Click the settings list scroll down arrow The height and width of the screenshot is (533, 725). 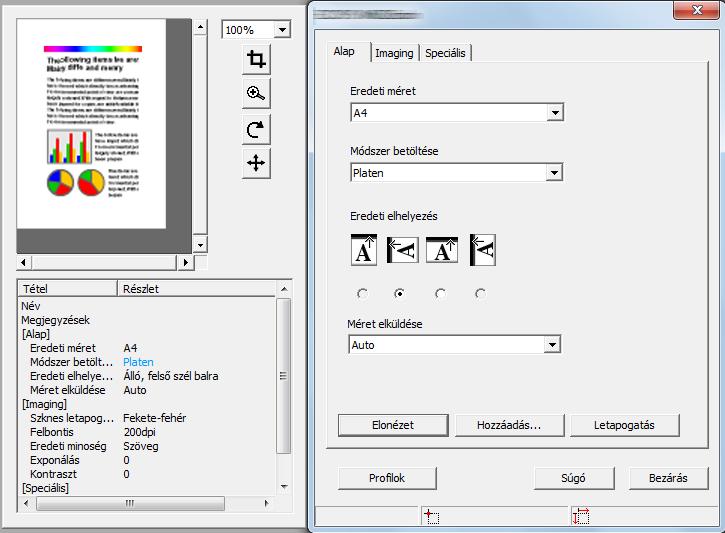coord(284,487)
